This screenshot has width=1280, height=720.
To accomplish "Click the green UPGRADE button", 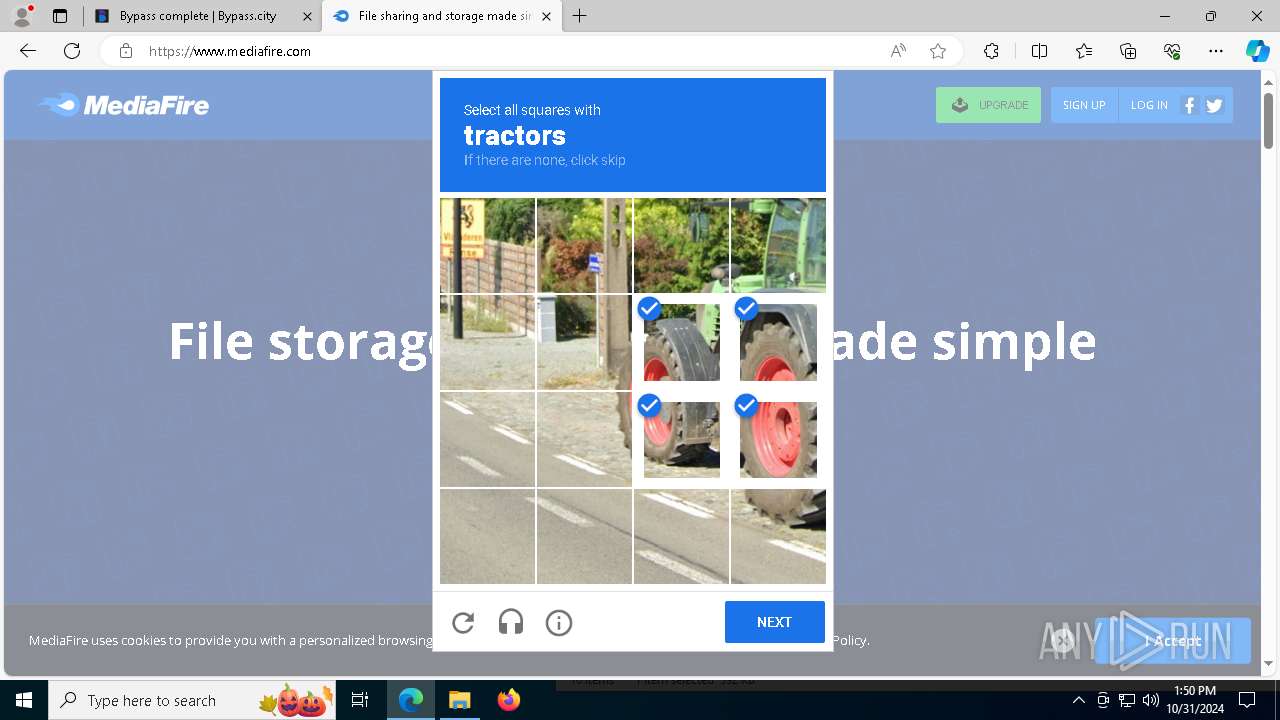I will (x=988, y=105).
